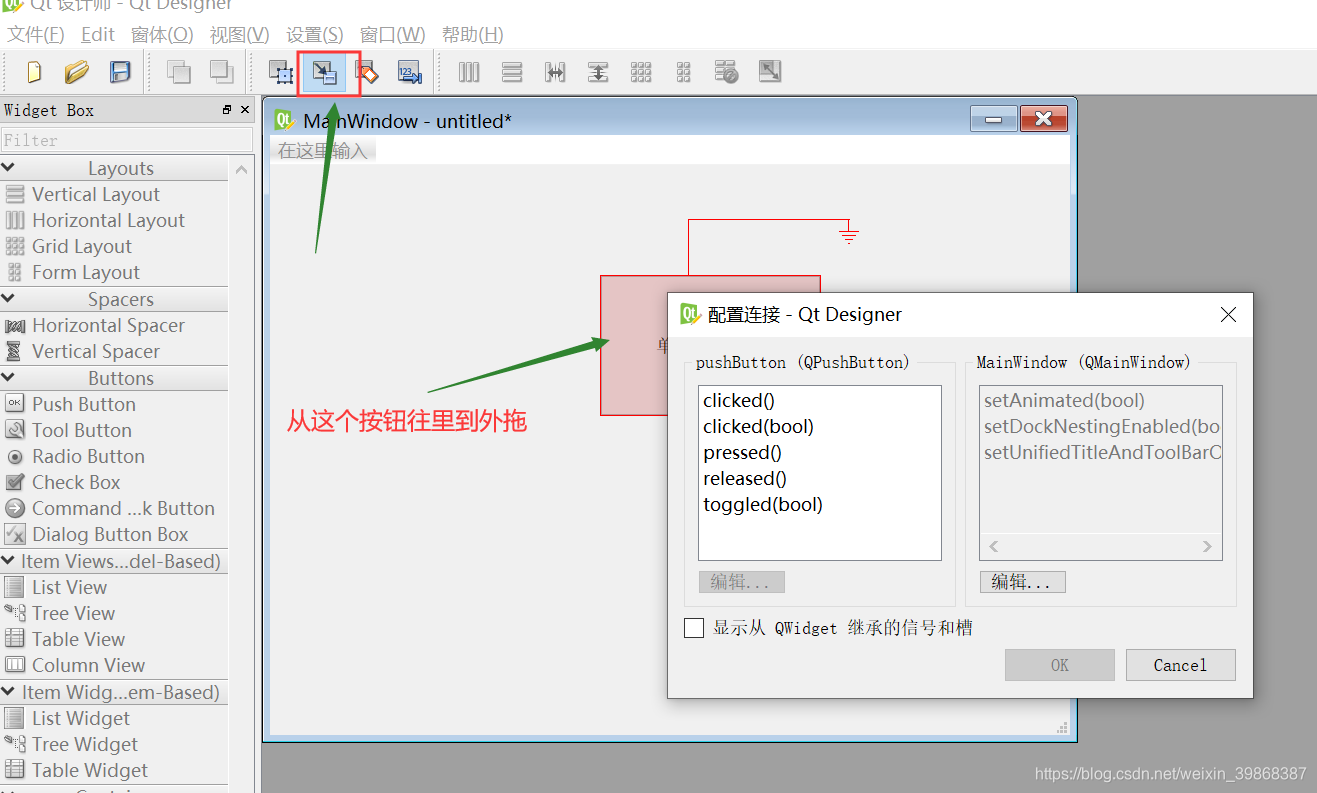Float the Widget Box dock panel
Viewport: 1317px width, 793px height.
click(227, 110)
